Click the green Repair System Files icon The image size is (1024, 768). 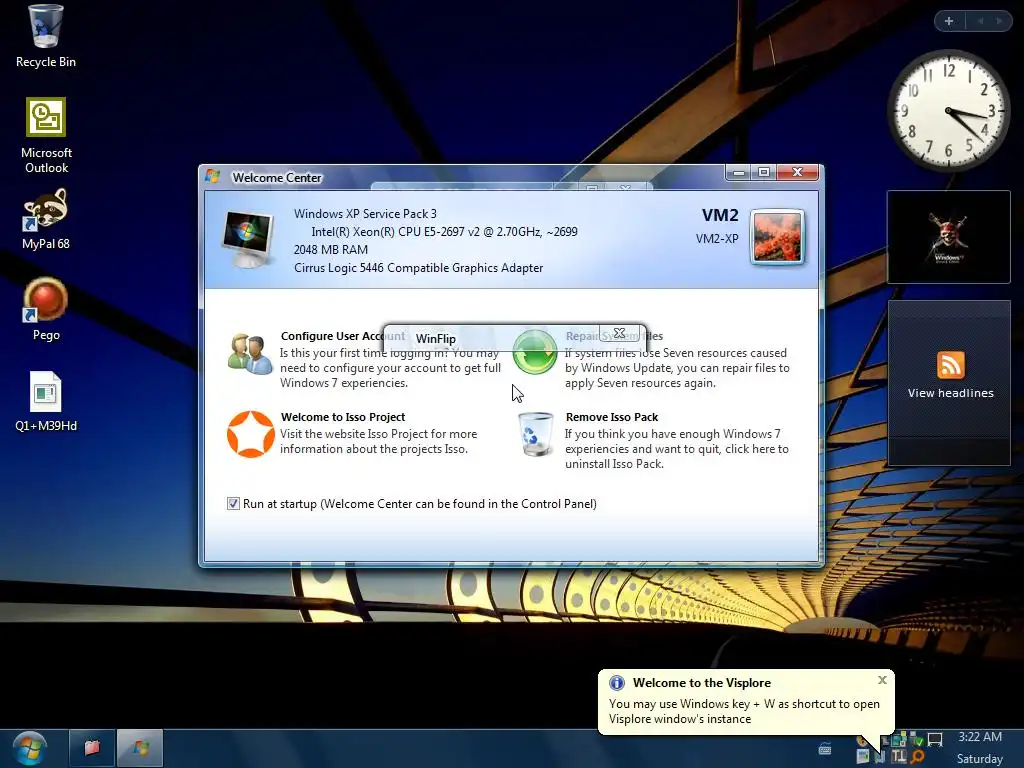point(535,352)
